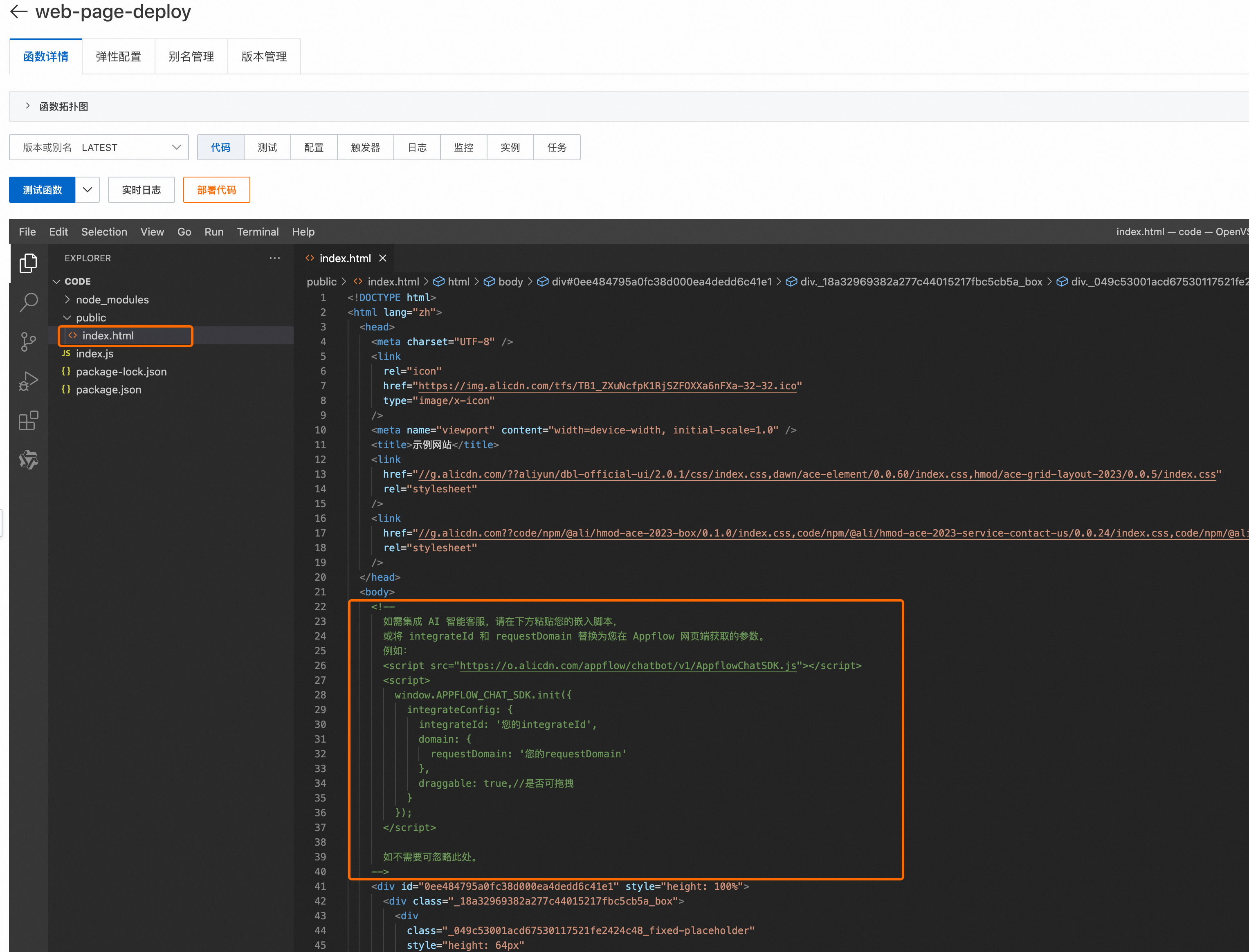Click the index.html editor tab
This screenshot has height=952, width=1249.
pos(345,258)
